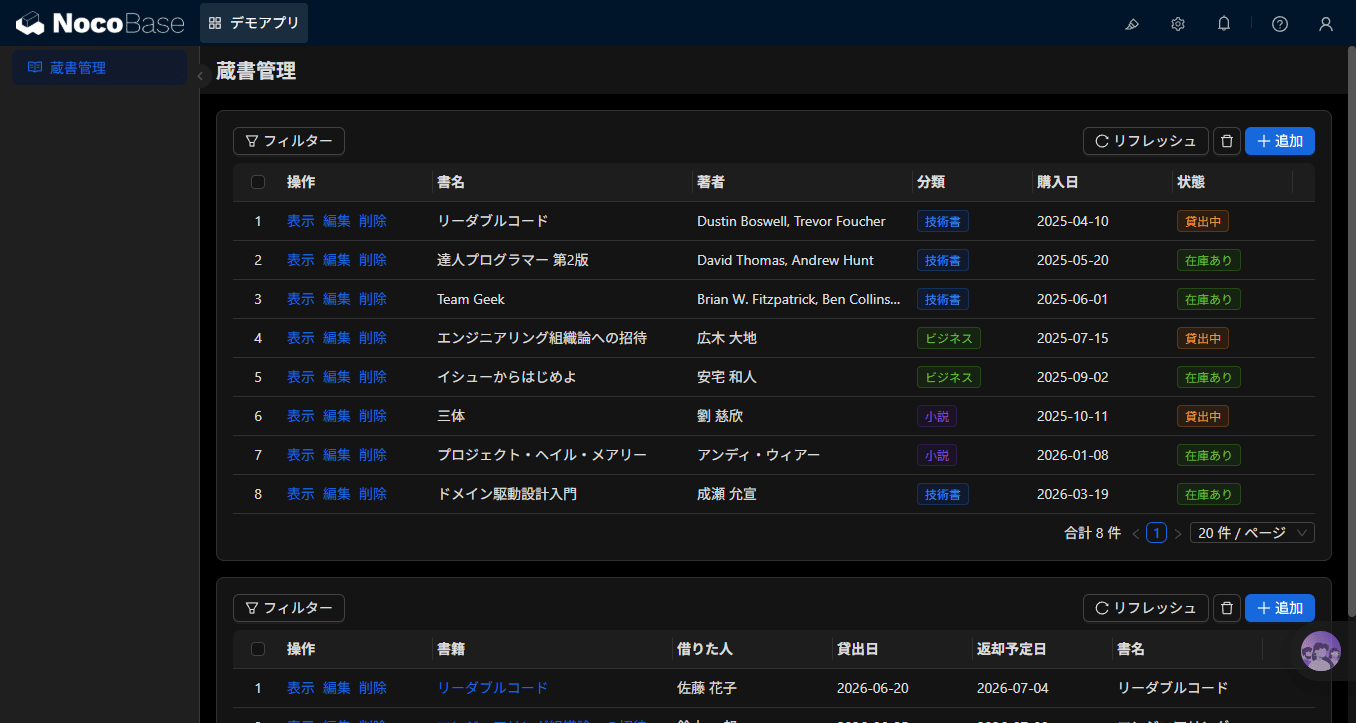The height and width of the screenshot is (723, 1356).
Task: Select デモアプリ in the top navigation
Action: (x=254, y=23)
